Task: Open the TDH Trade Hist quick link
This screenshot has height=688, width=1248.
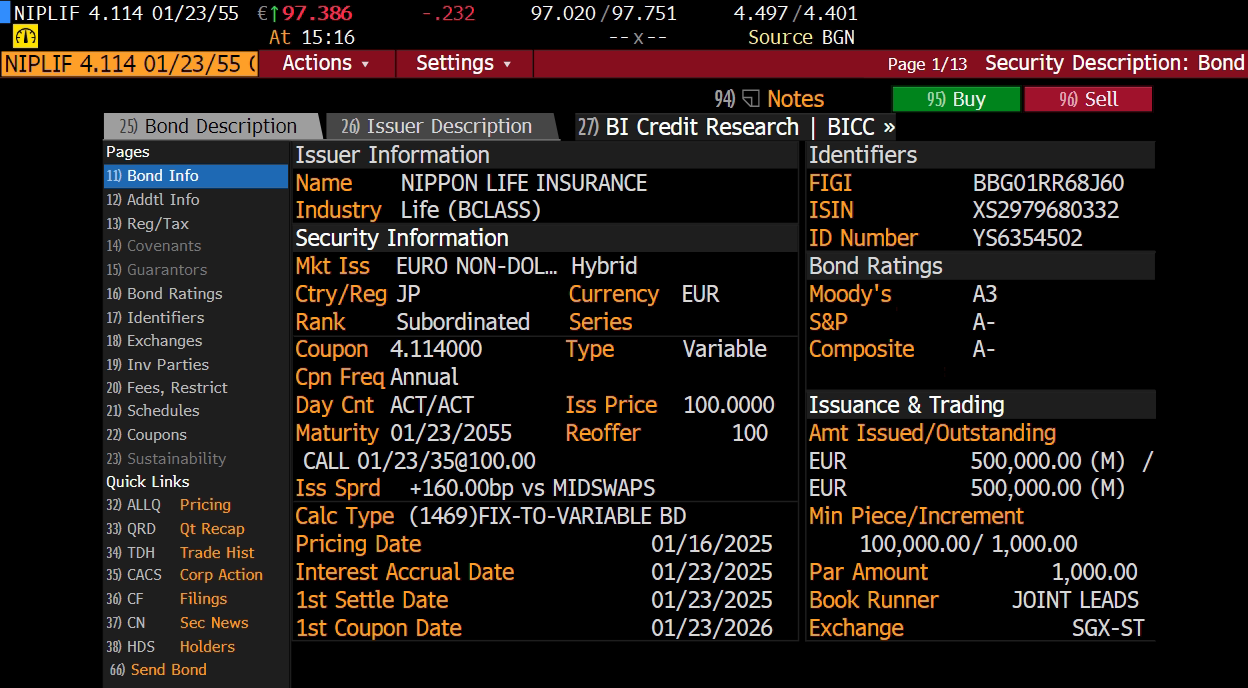Action: 180,552
